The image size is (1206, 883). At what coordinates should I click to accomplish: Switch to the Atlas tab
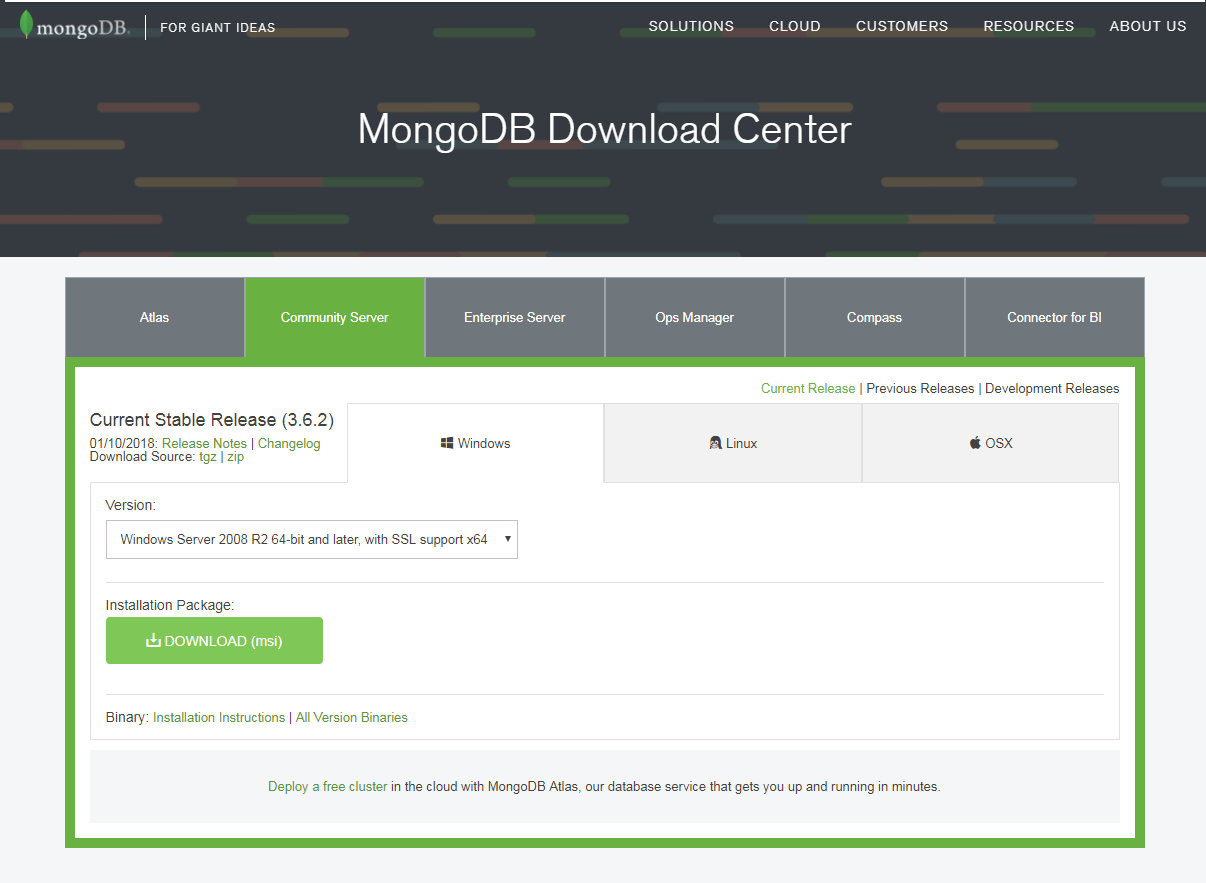pos(155,317)
